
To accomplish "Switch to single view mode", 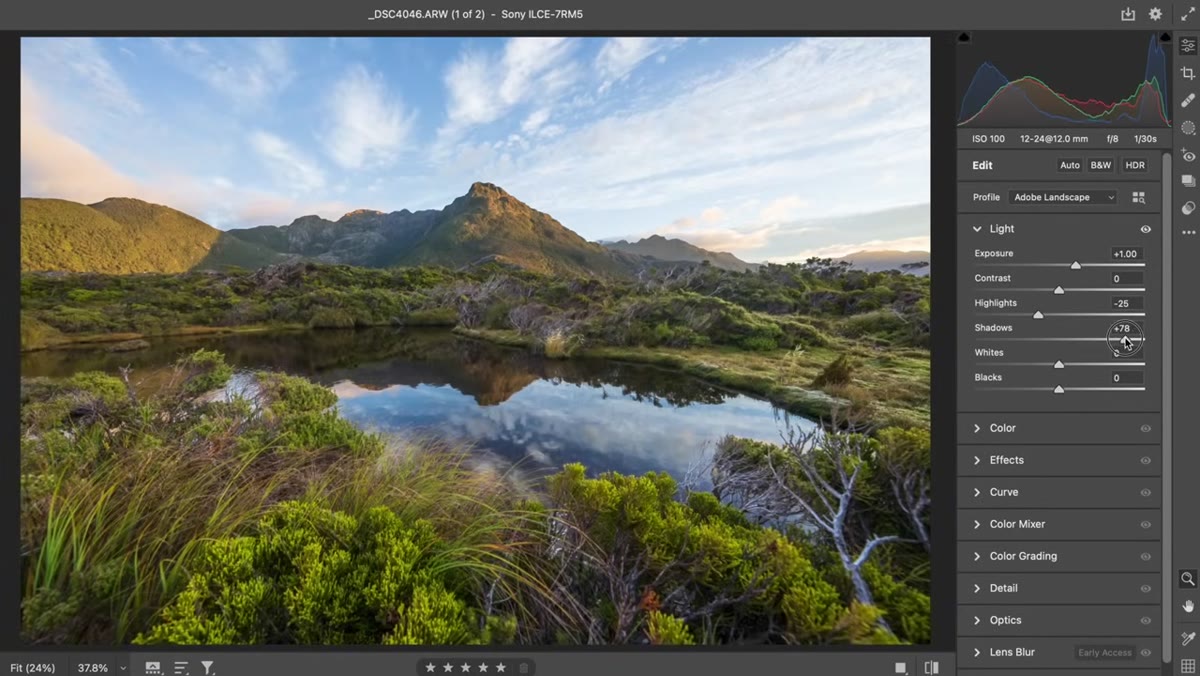I will click(x=901, y=667).
